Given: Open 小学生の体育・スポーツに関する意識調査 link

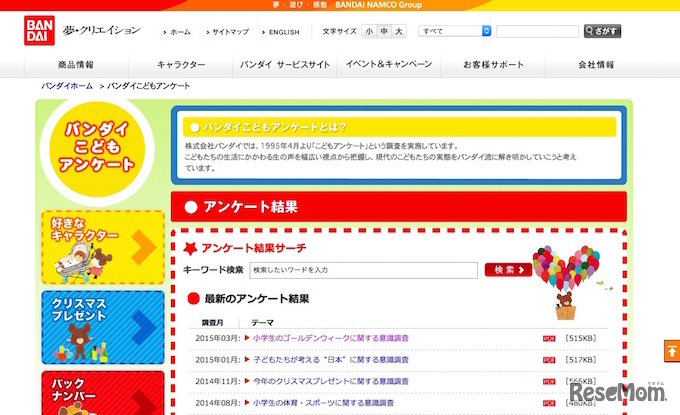Looking at the screenshot, I should click(x=324, y=403).
